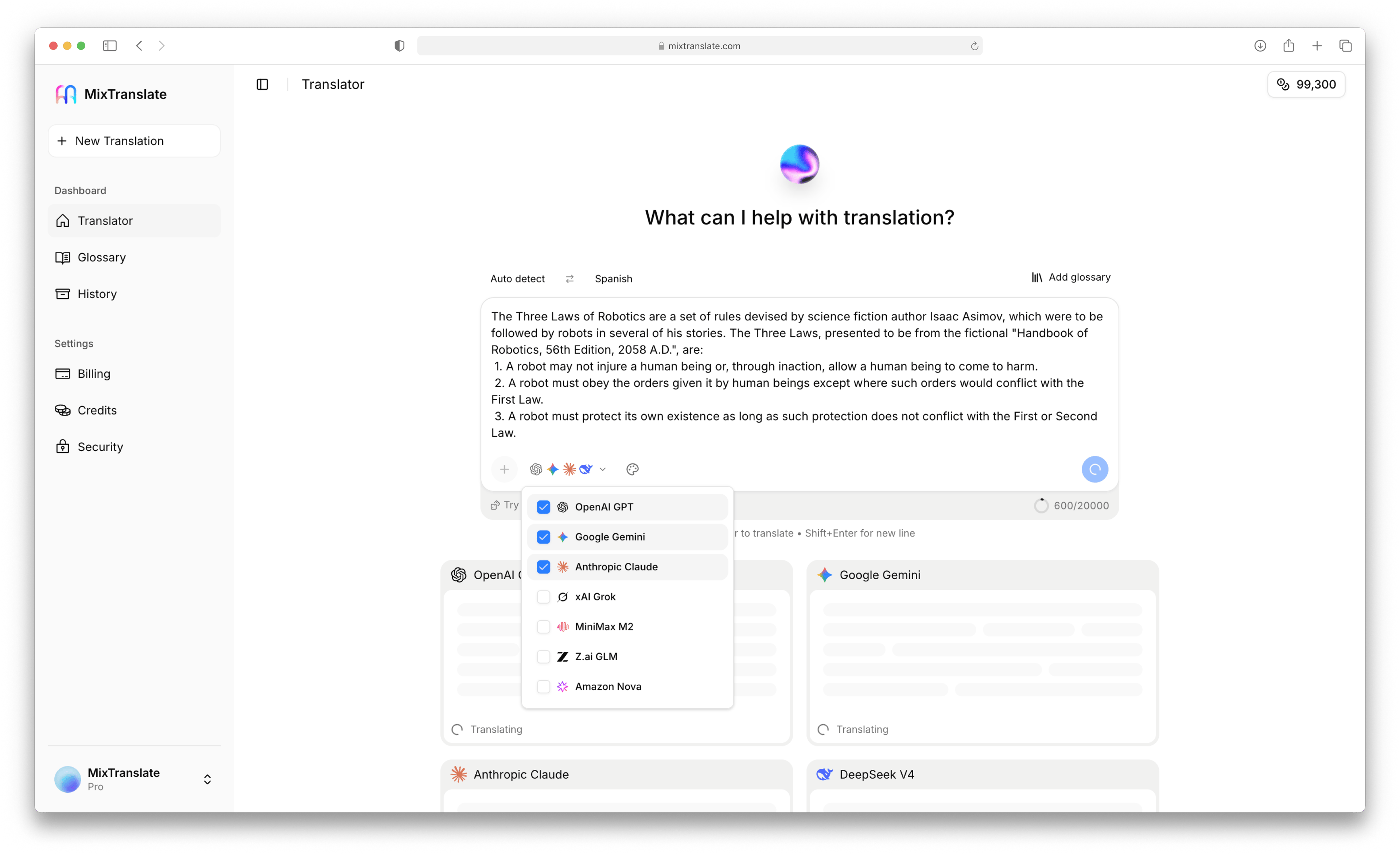
Task: Go forward in browser history
Action: pos(162,46)
